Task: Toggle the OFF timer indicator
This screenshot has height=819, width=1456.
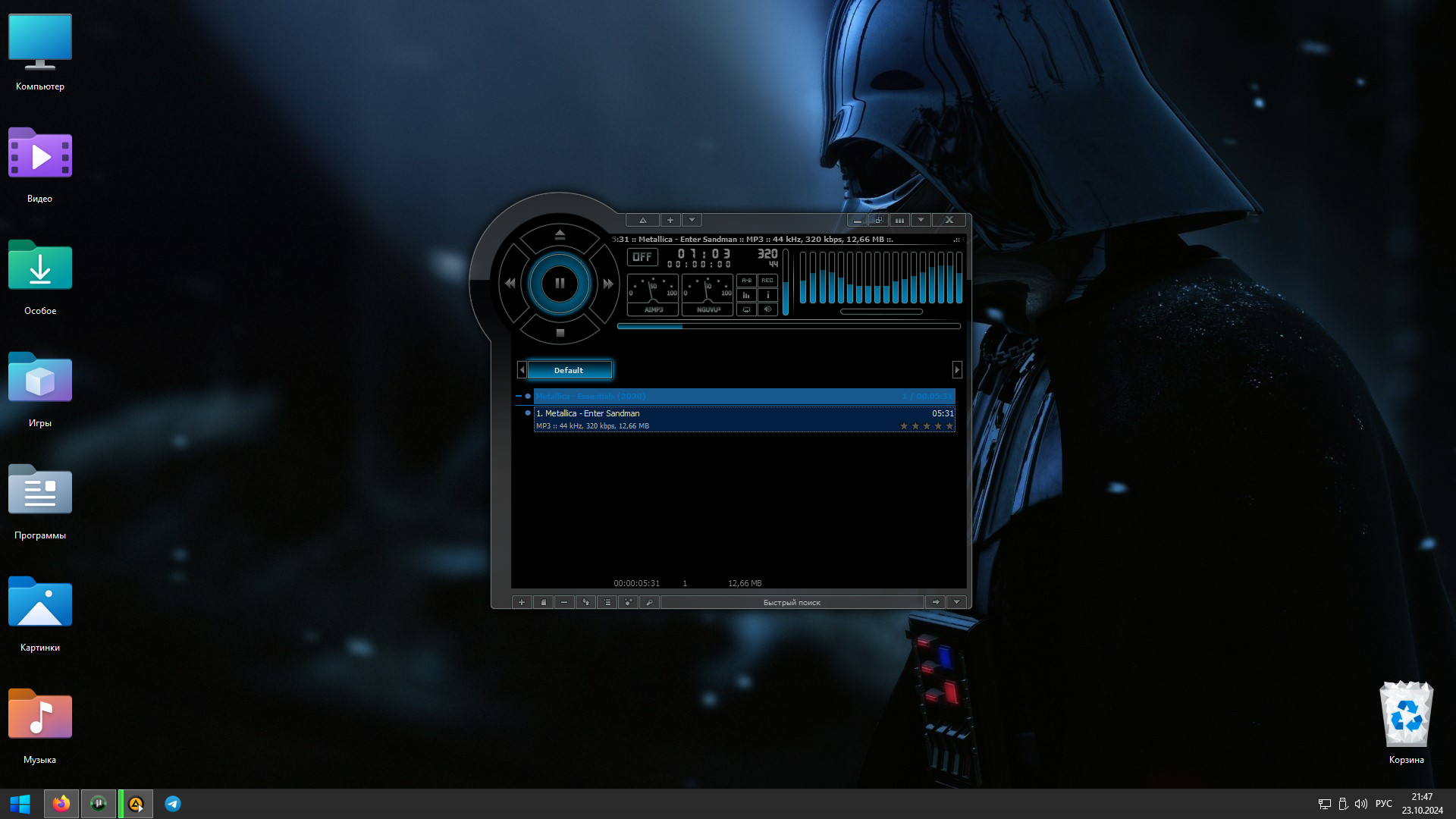Action: coord(642,257)
